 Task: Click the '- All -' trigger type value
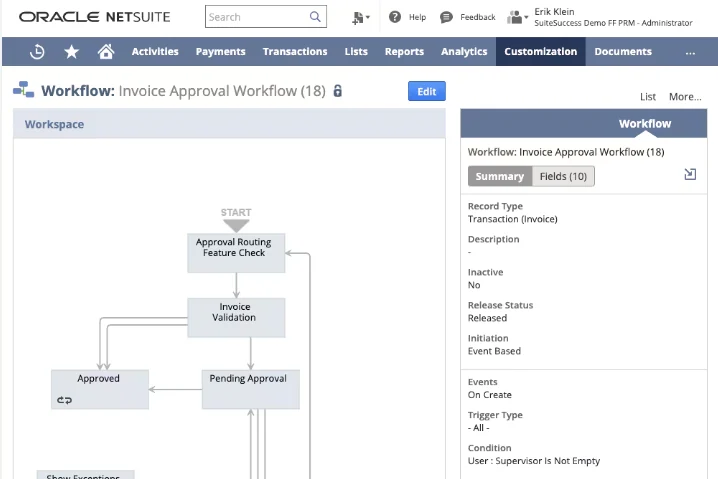[479, 428]
